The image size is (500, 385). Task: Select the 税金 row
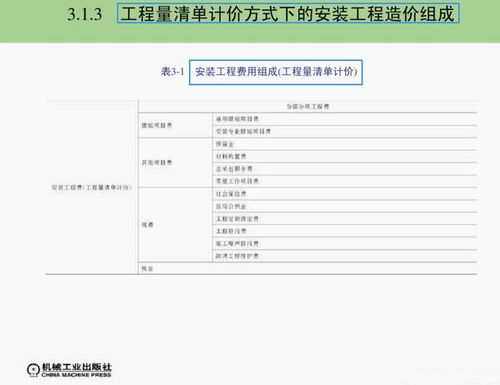(308, 268)
